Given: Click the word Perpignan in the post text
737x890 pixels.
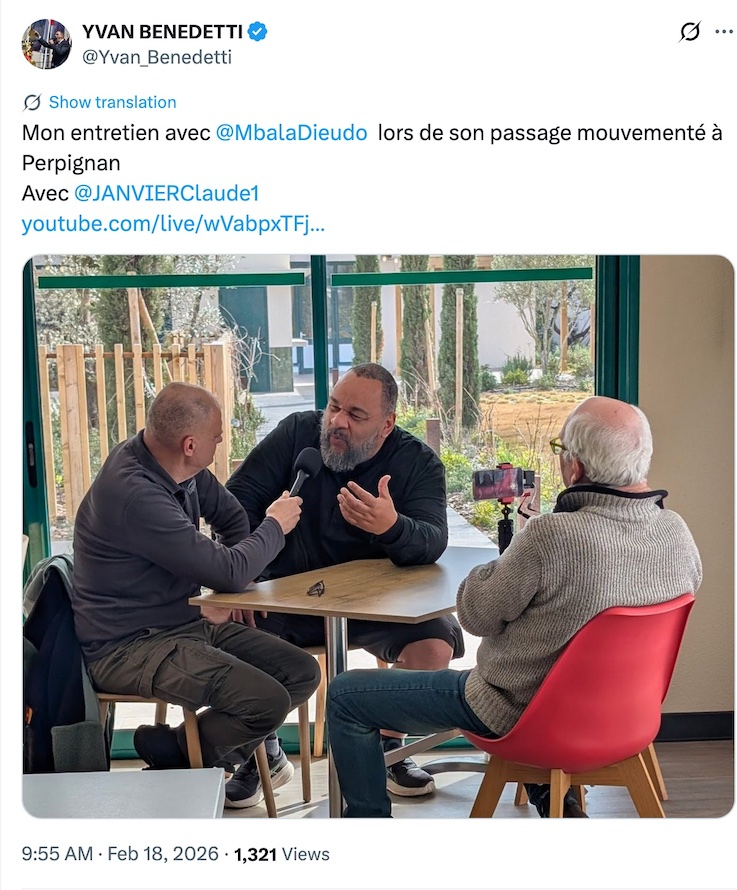Looking at the screenshot, I should coord(71,163).
